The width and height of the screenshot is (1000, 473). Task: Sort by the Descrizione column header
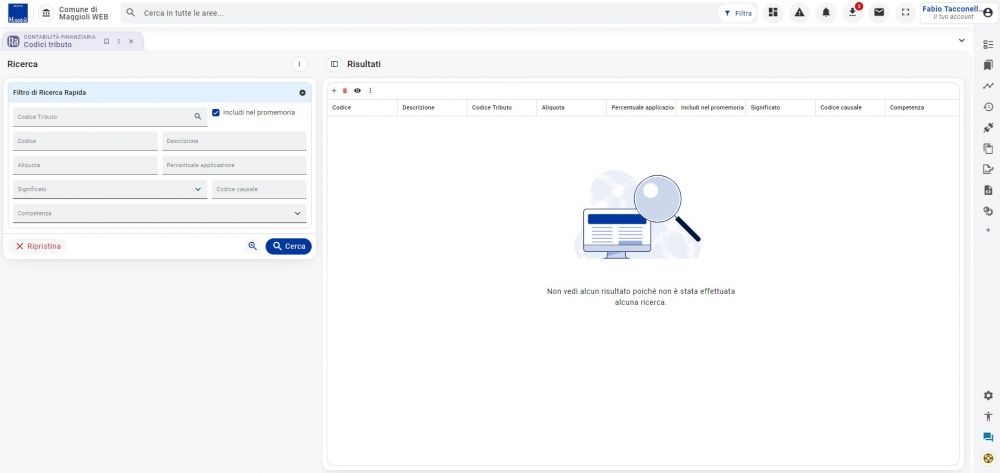(x=432, y=108)
